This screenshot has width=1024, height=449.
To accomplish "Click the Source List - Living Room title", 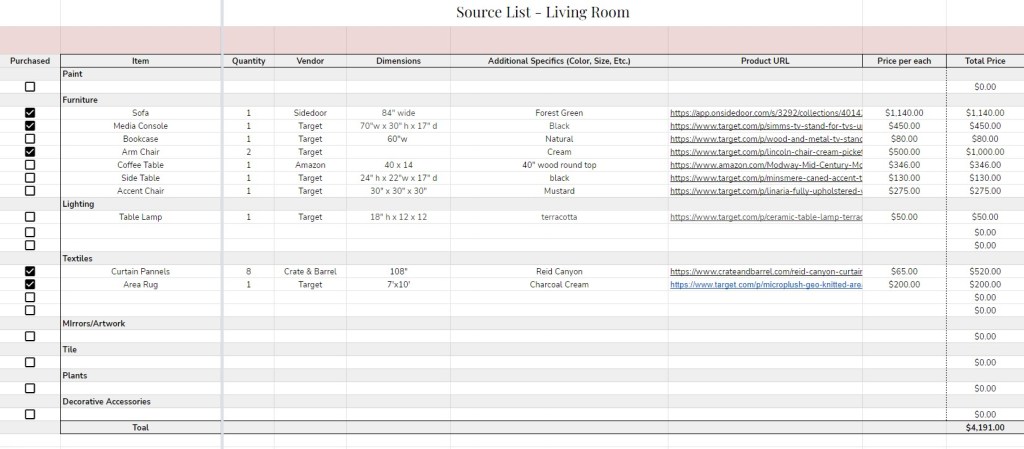I will point(542,13).
